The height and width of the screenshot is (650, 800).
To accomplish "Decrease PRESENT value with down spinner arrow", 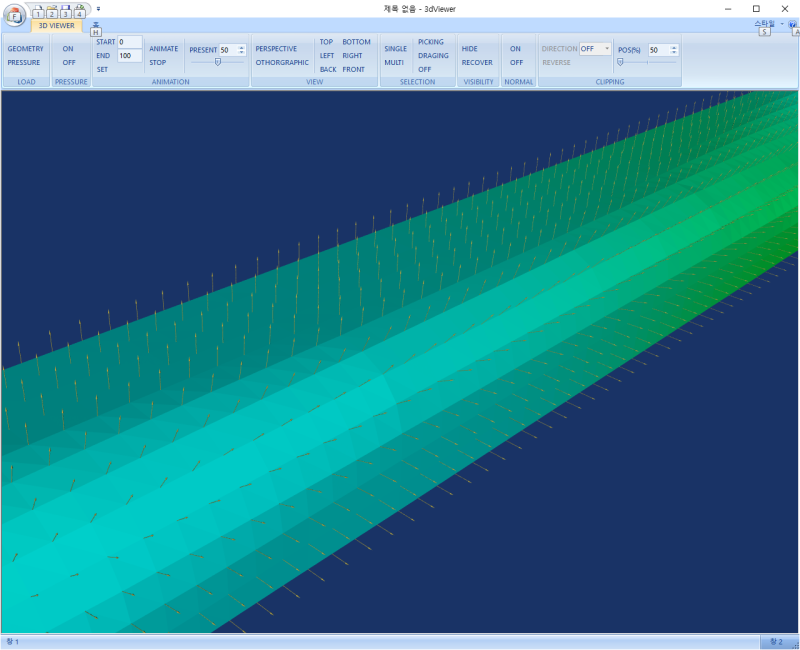I will (242, 52).
